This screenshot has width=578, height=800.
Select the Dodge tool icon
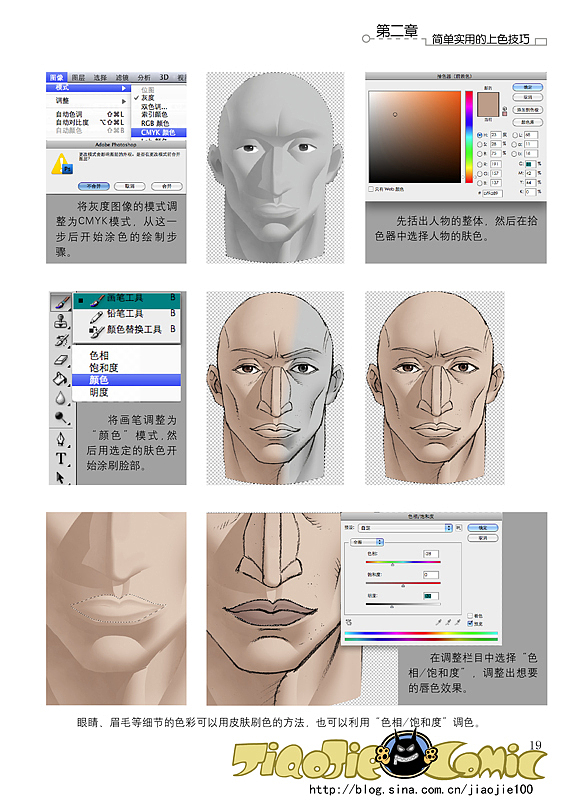point(61,418)
